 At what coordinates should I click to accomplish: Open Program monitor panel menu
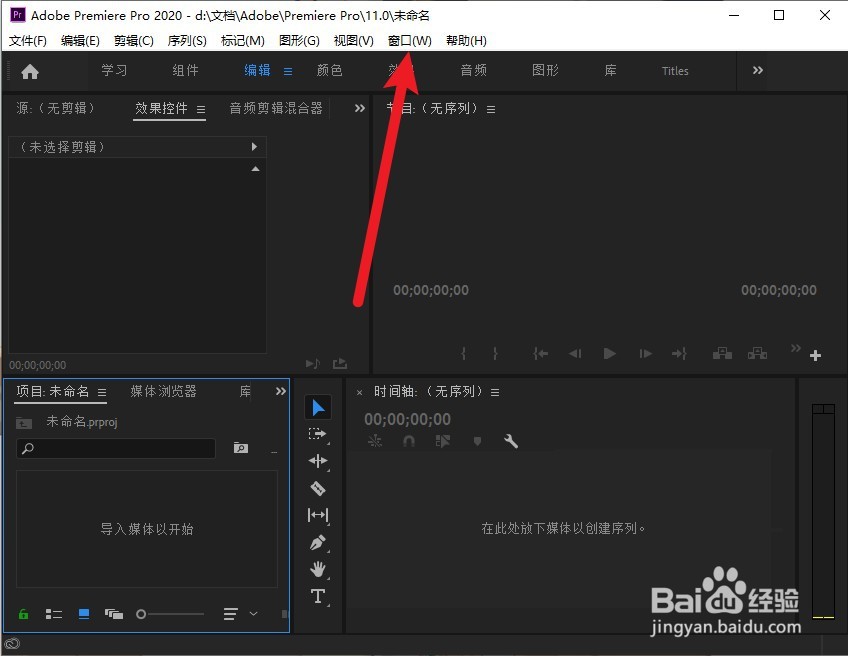(491, 109)
